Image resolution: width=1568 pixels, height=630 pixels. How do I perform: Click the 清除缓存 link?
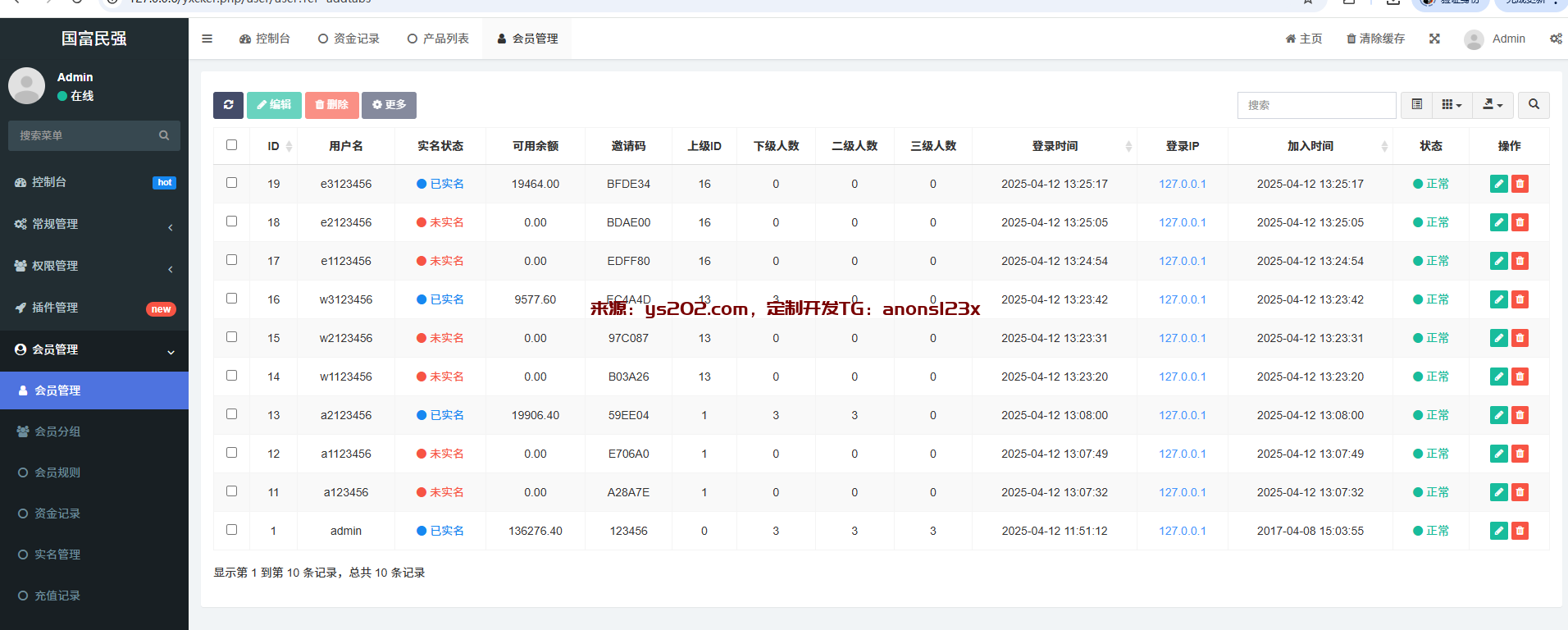pyautogui.click(x=1375, y=39)
